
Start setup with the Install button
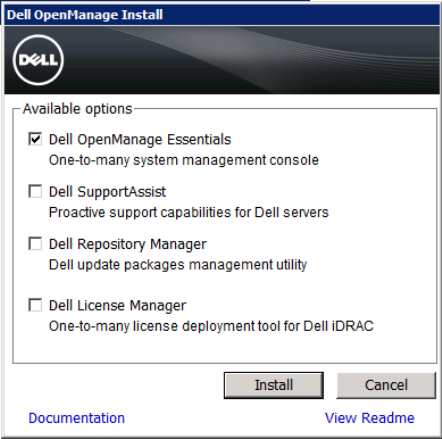(x=274, y=385)
